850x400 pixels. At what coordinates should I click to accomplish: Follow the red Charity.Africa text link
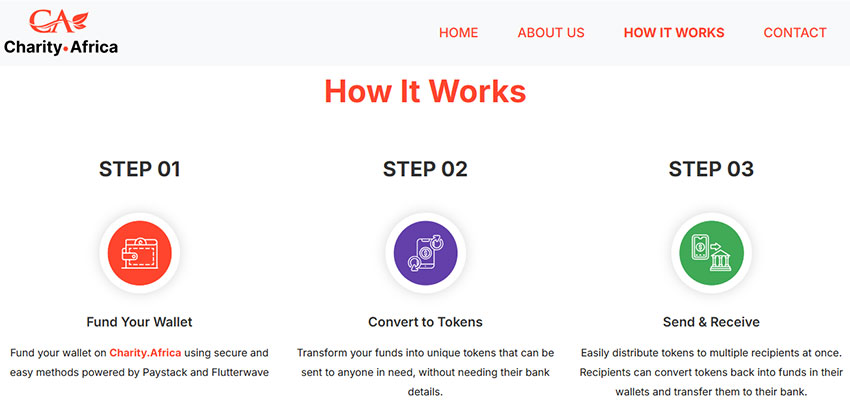(x=145, y=353)
